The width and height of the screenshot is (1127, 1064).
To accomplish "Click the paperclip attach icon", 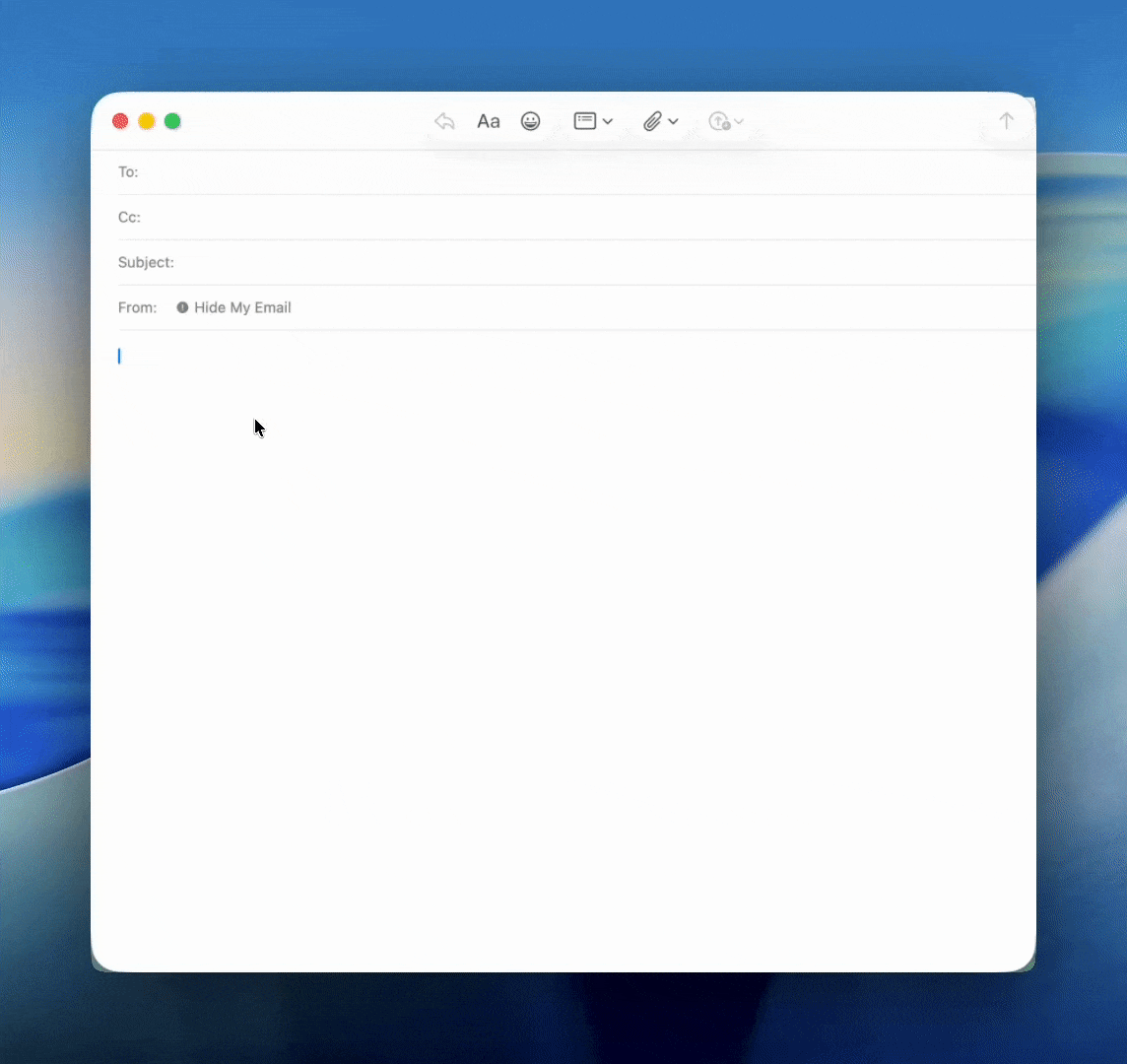I will tap(652, 121).
